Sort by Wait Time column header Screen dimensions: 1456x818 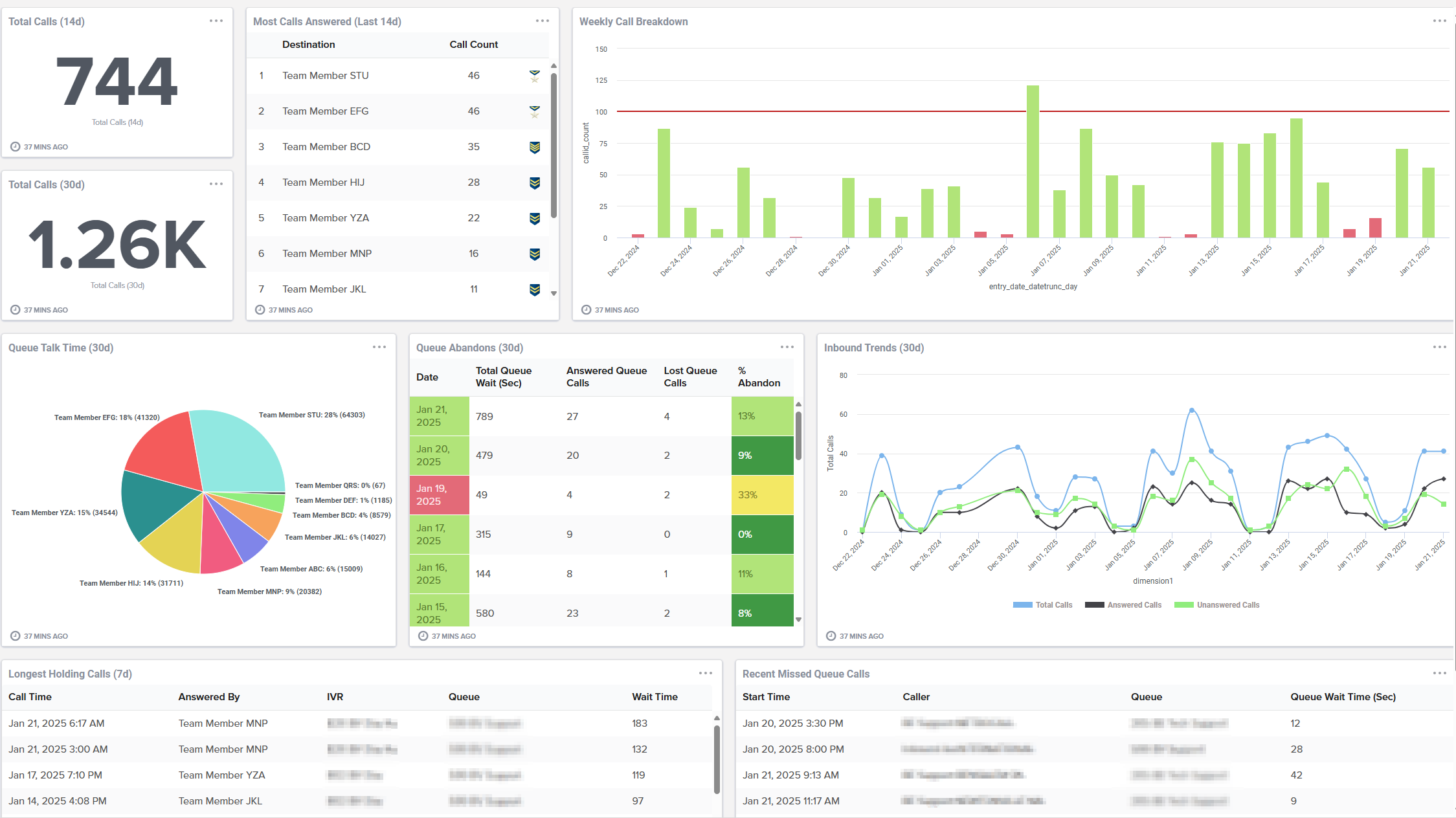(x=655, y=697)
